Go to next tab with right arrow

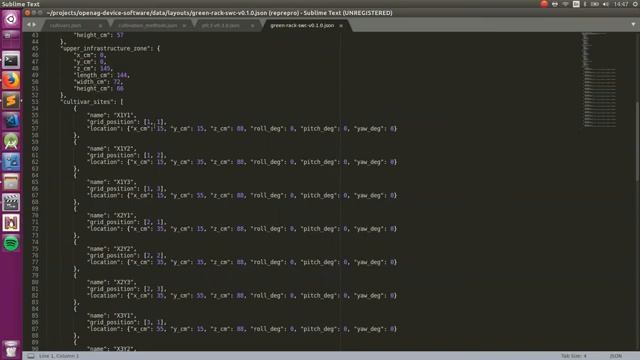(34, 25)
